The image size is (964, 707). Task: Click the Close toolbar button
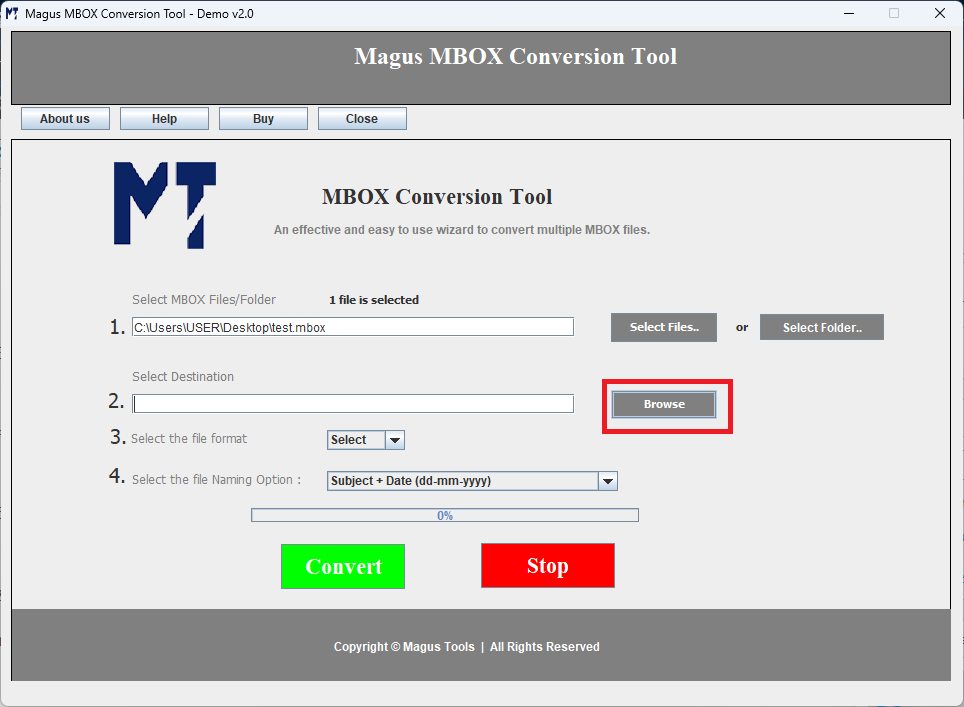pos(362,119)
